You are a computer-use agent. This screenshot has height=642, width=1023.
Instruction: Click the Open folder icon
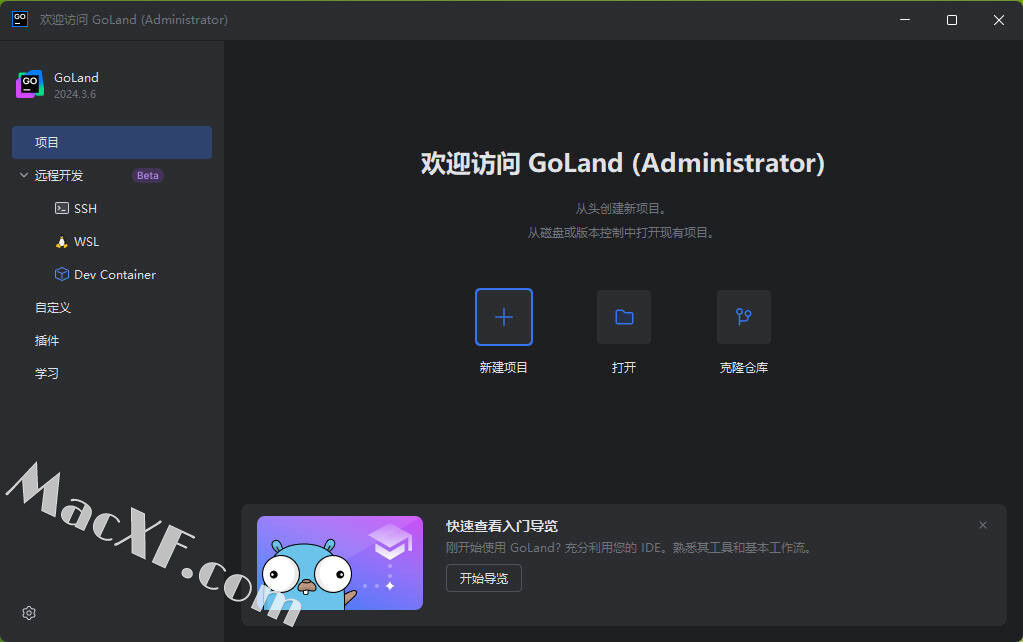(x=624, y=317)
